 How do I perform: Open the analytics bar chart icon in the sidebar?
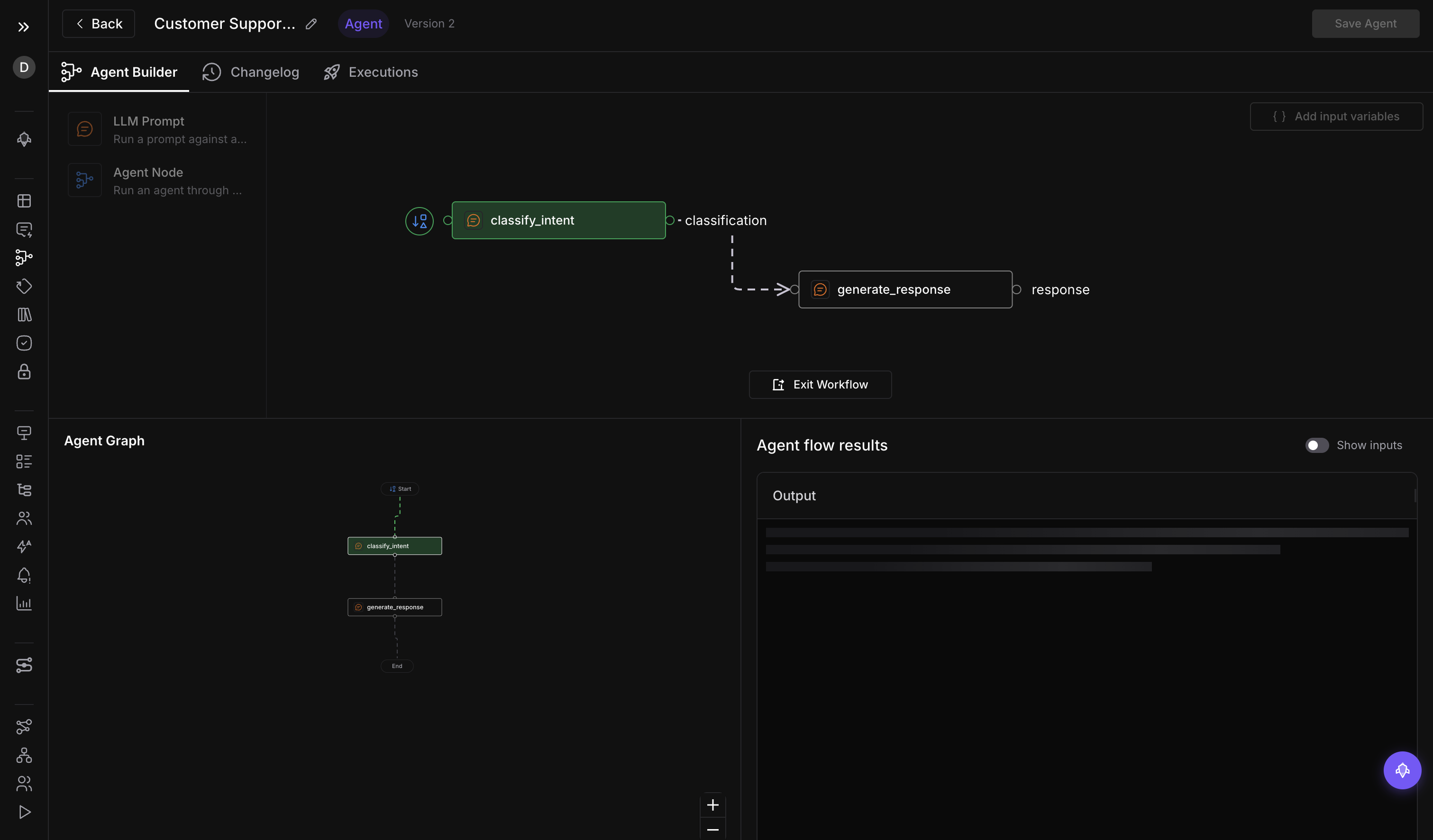point(24,604)
